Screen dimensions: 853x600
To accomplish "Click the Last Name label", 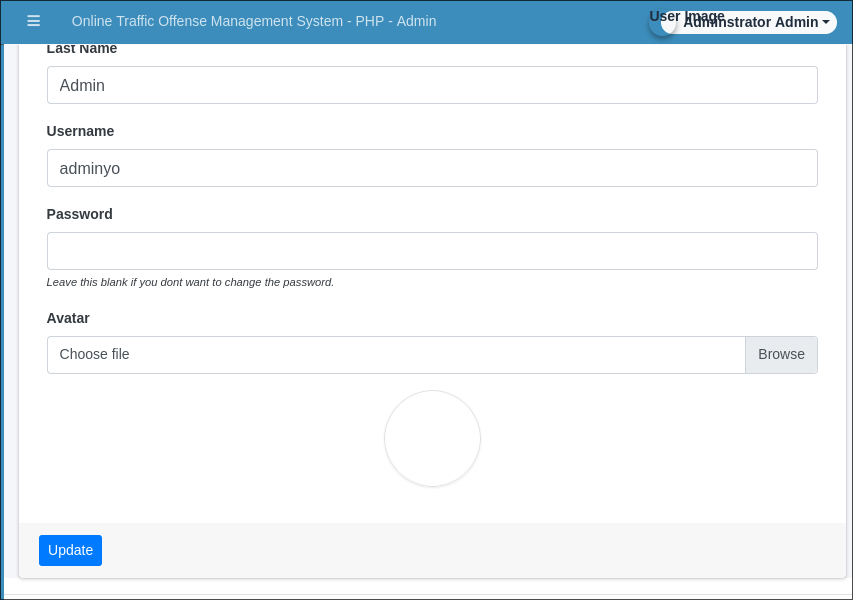I will point(82,49).
